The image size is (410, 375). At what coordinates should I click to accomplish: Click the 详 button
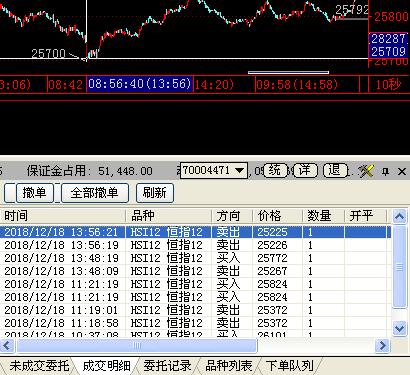(305, 170)
